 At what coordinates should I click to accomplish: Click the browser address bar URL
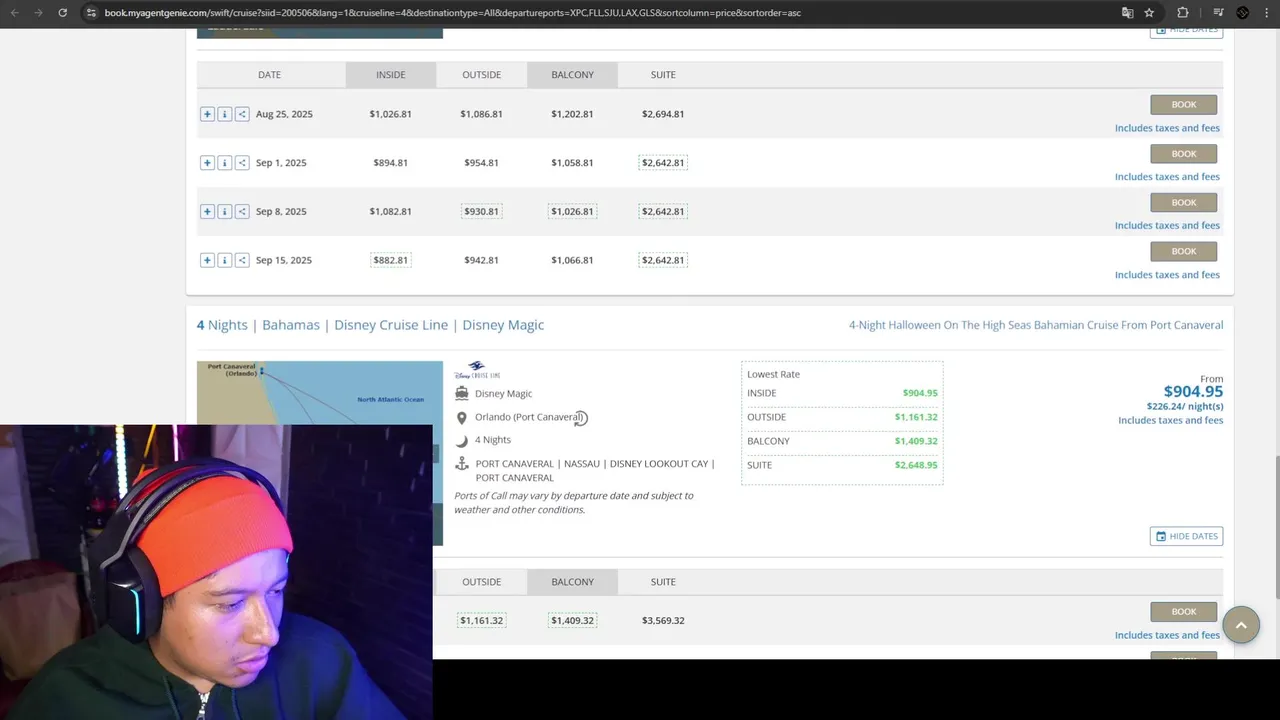click(x=452, y=13)
